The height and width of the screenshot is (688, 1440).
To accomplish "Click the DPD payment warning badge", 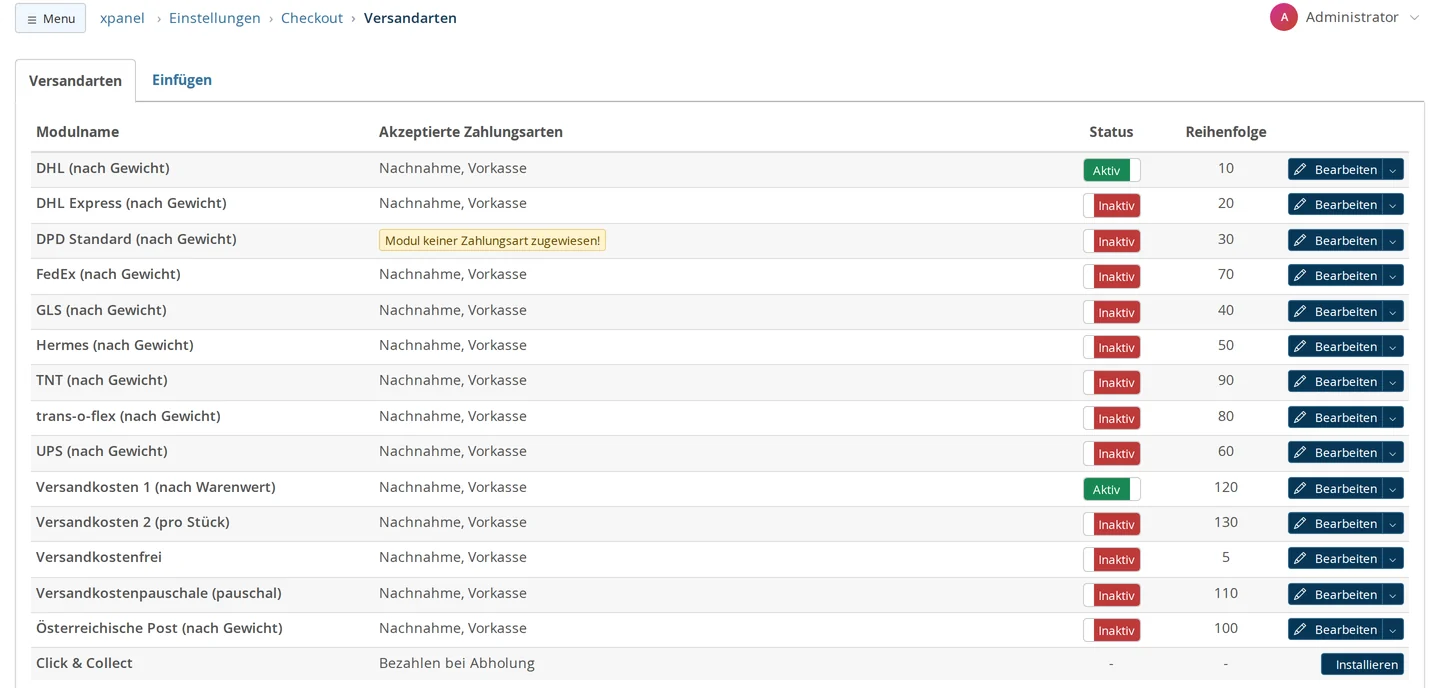I will (492, 241).
